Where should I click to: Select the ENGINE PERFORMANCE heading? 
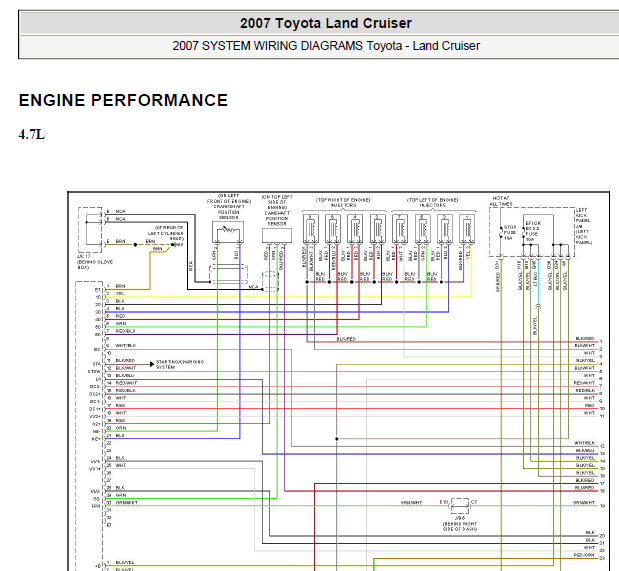[x=123, y=100]
